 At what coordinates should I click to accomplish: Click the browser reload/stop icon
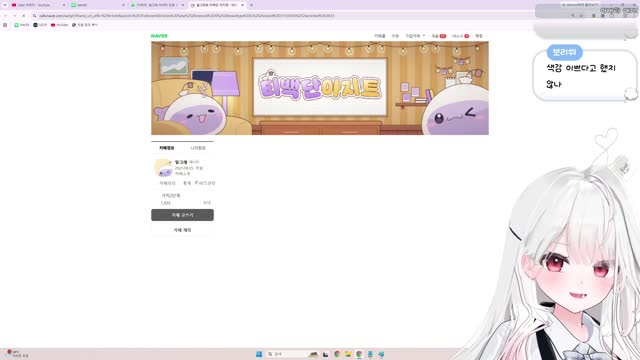tap(24, 16)
